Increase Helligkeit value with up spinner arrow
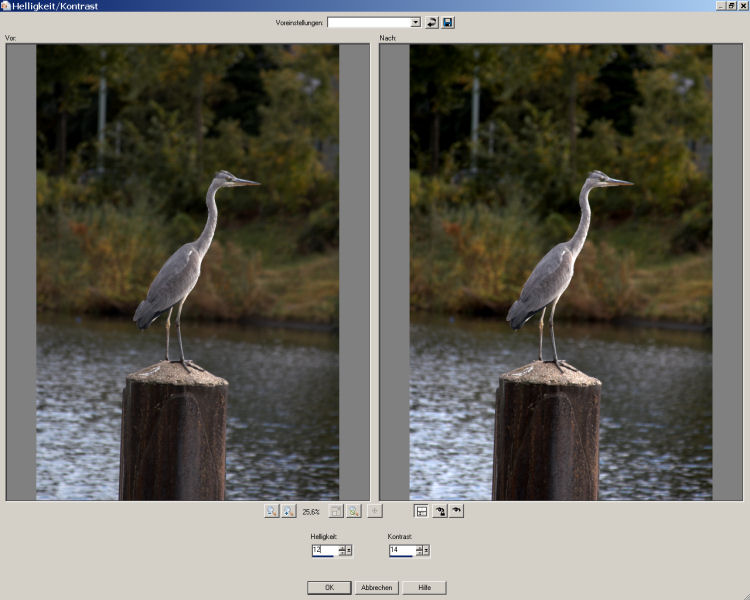The height and width of the screenshot is (600, 750). (x=341, y=547)
